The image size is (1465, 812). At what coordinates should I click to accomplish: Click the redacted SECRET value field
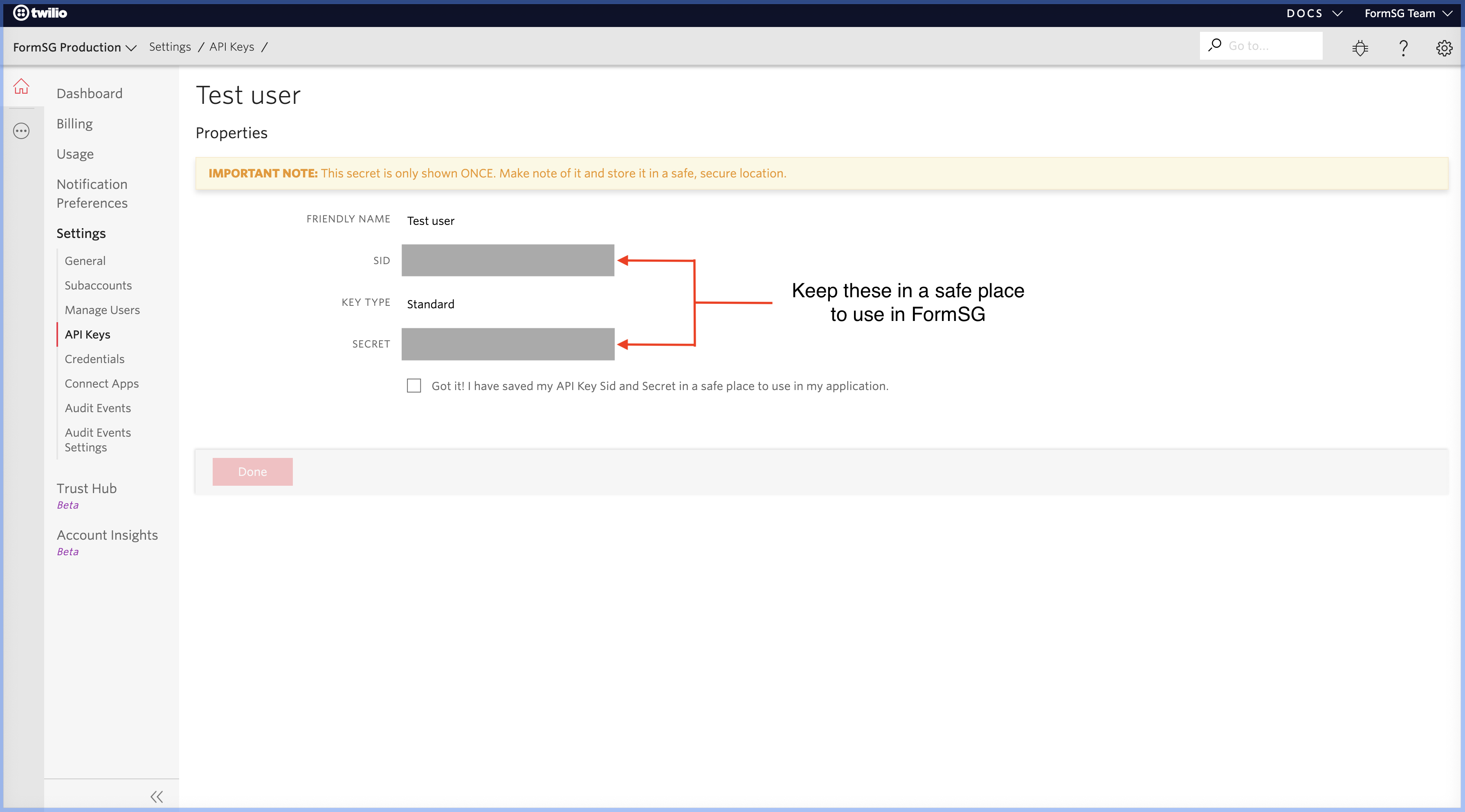pos(508,344)
